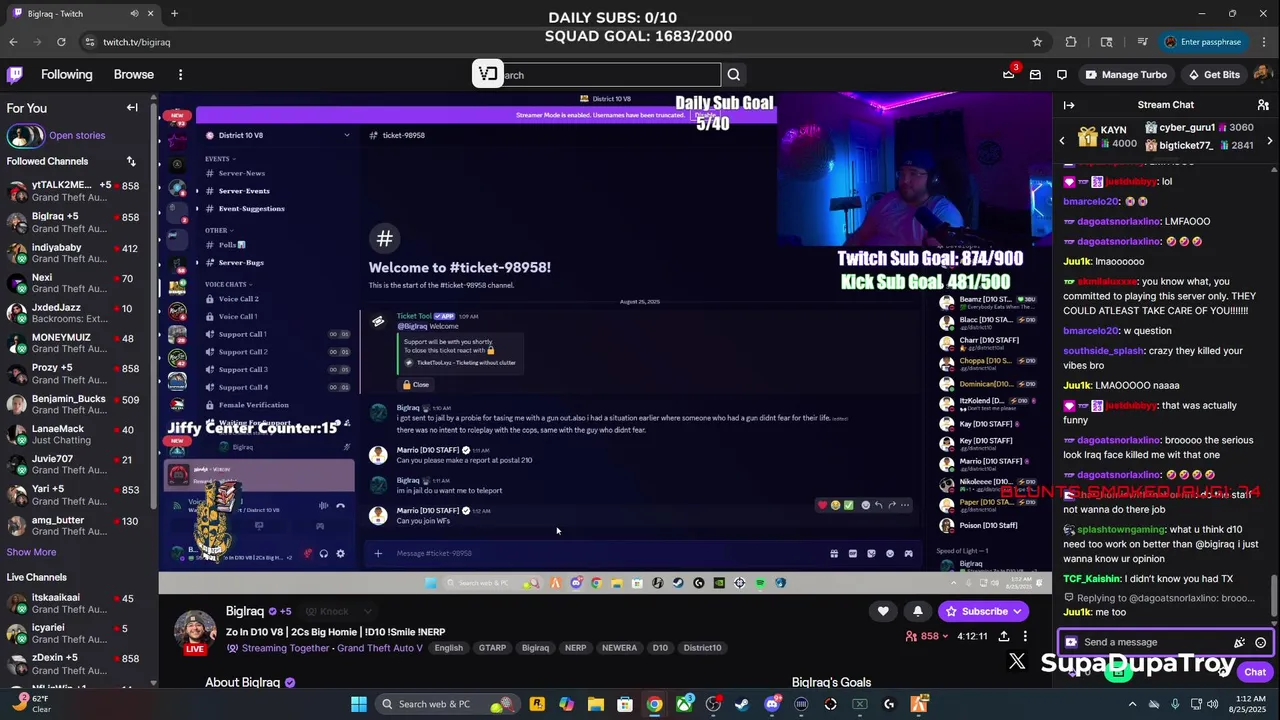The image size is (1280, 720).
Task: Follow Biglraq with the heart button
Action: pos(883,611)
